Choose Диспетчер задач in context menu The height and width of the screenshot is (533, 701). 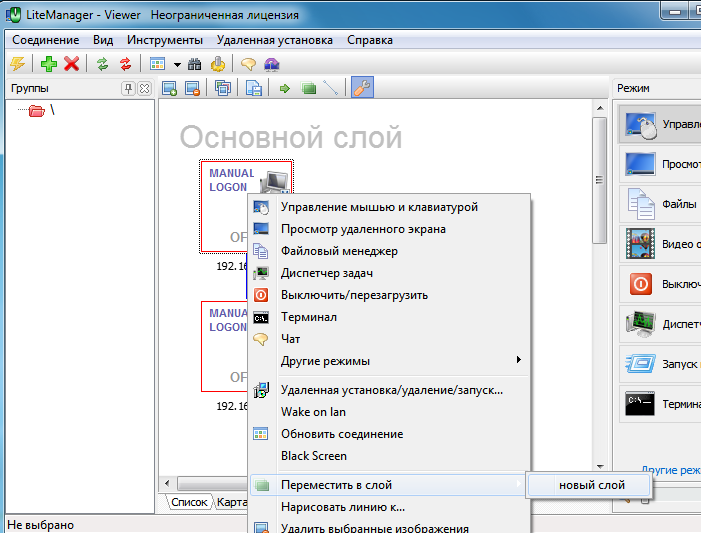[389, 273]
